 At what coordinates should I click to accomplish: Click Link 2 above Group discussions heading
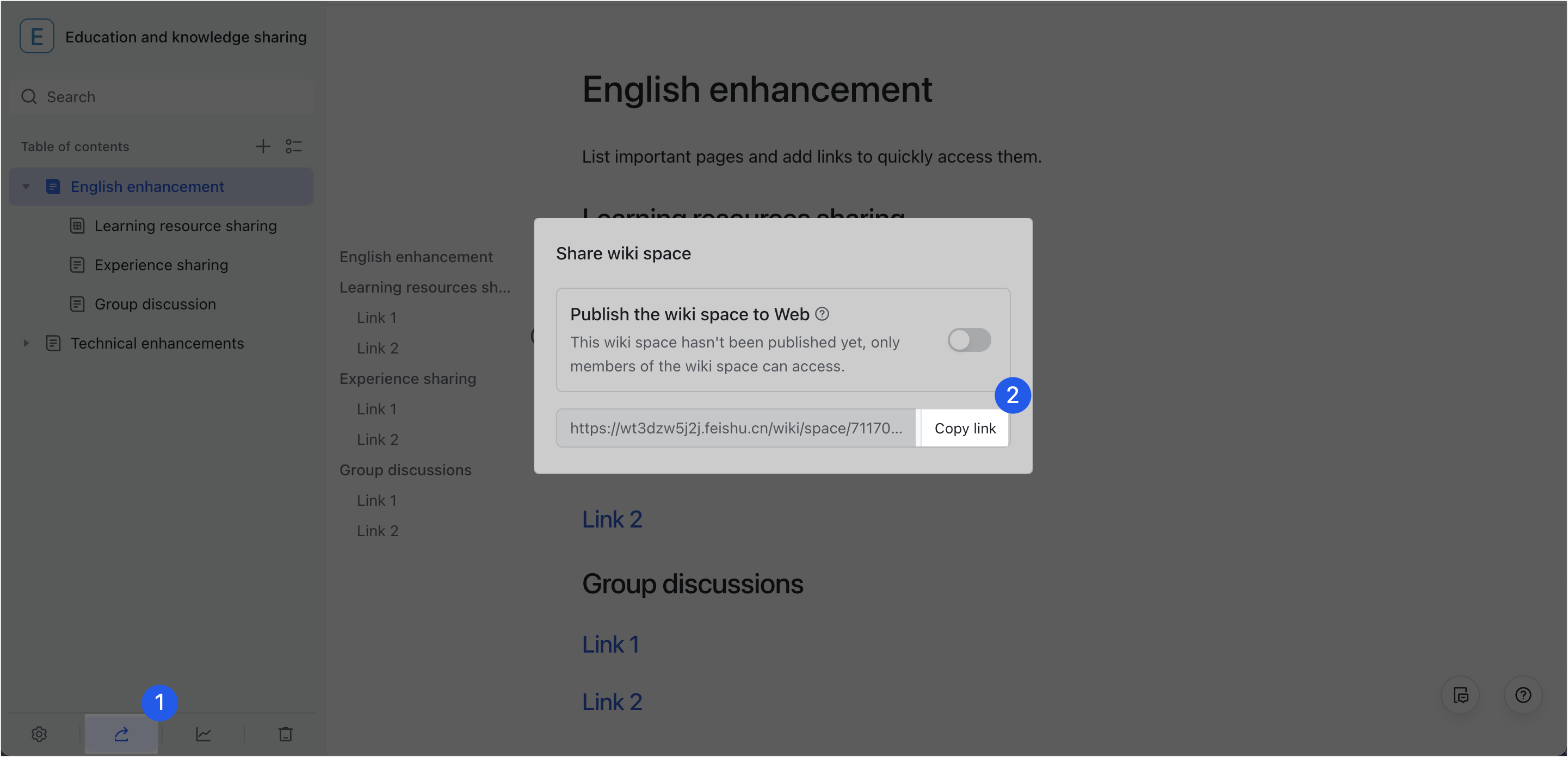click(613, 519)
